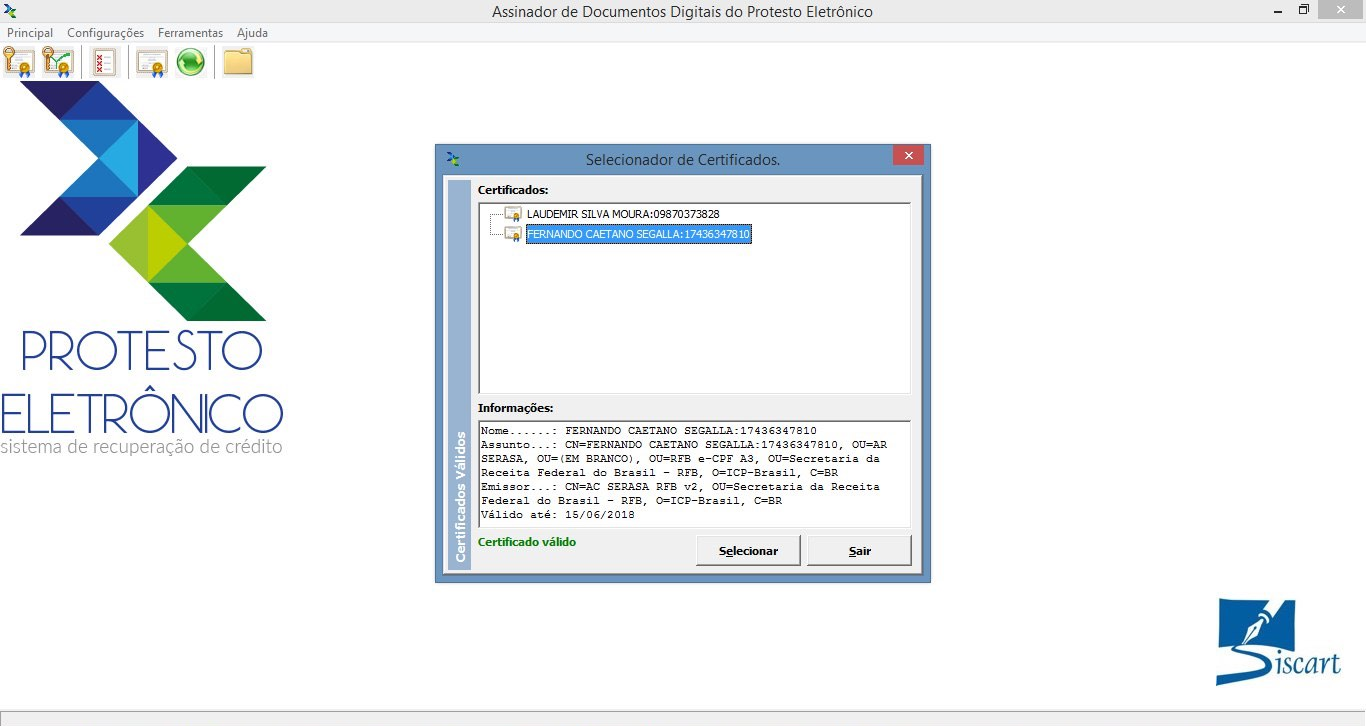This screenshot has width=1366, height=726.
Task: Click the Informações: label
Action: [x=515, y=408]
